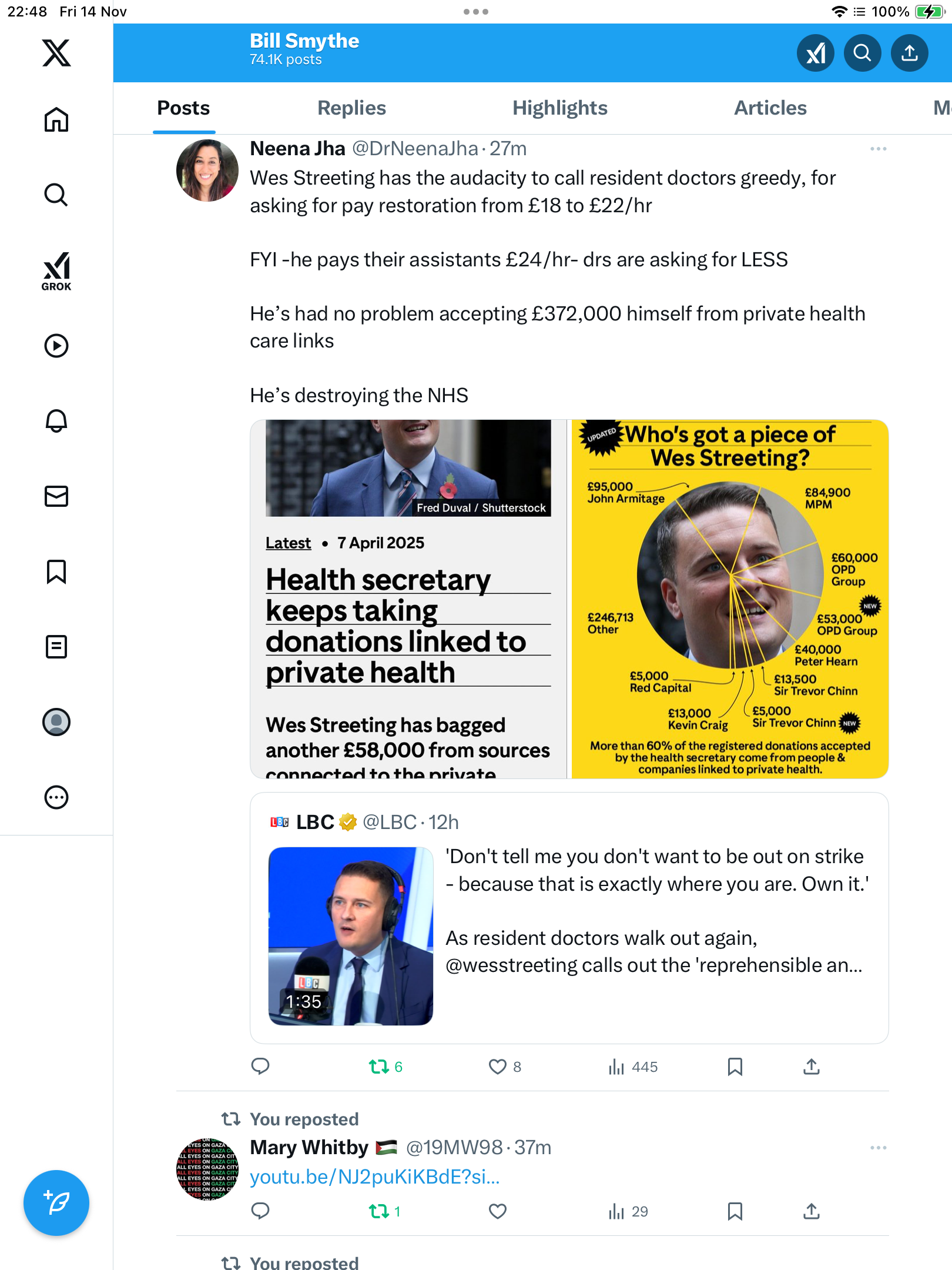This screenshot has width=952, height=1270.
Task: Undo repost on Neena Jha's post
Action: [379, 1067]
